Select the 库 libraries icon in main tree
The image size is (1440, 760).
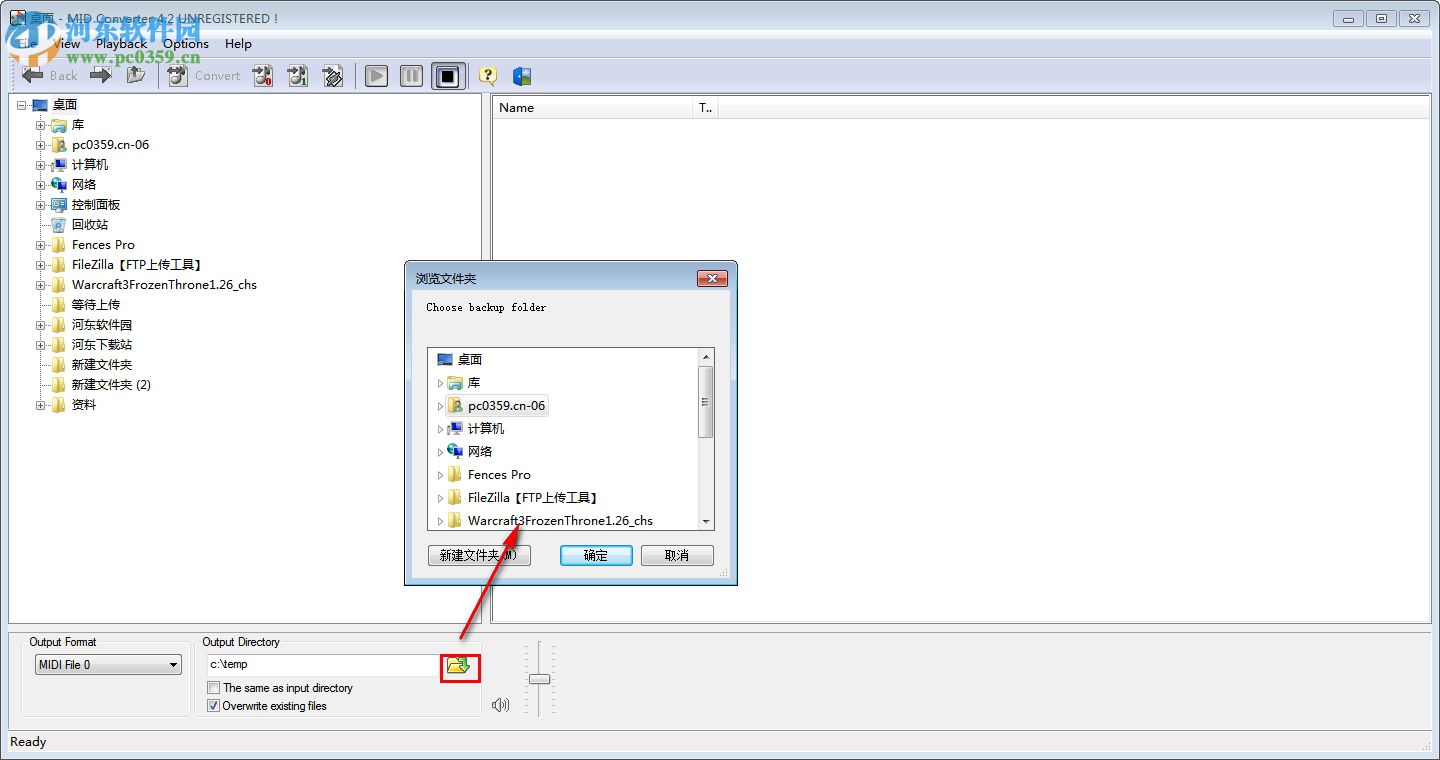coord(59,125)
